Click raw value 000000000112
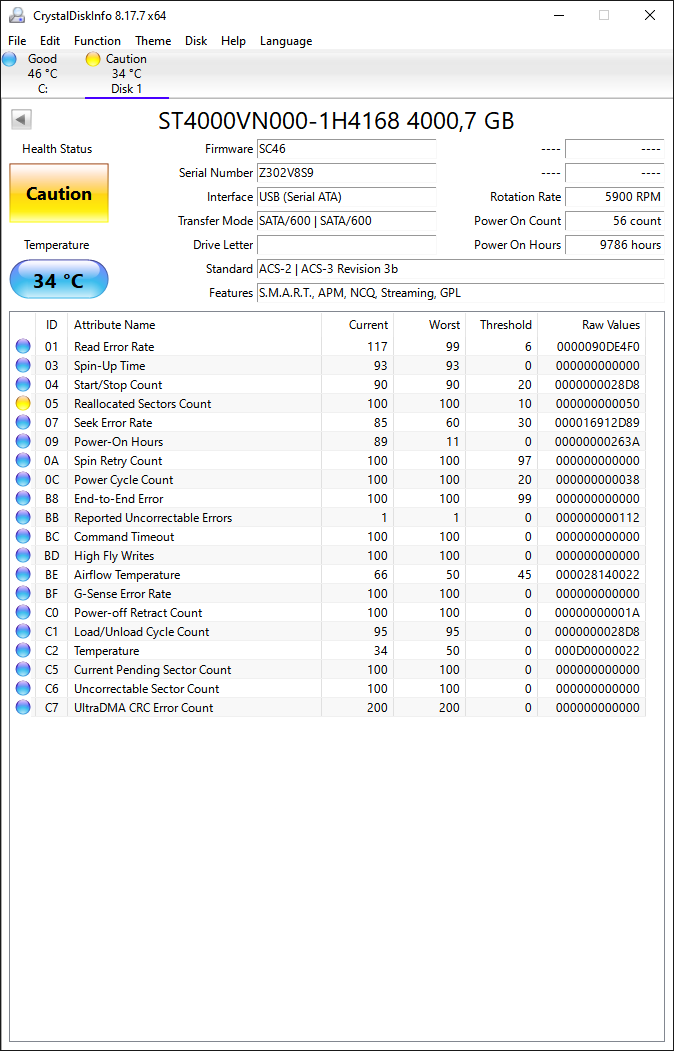This screenshot has width=674, height=1051. point(598,517)
